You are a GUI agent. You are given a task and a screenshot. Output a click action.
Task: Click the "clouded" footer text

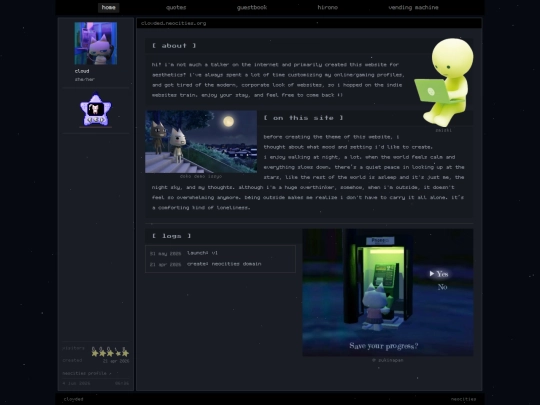(x=73, y=399)
